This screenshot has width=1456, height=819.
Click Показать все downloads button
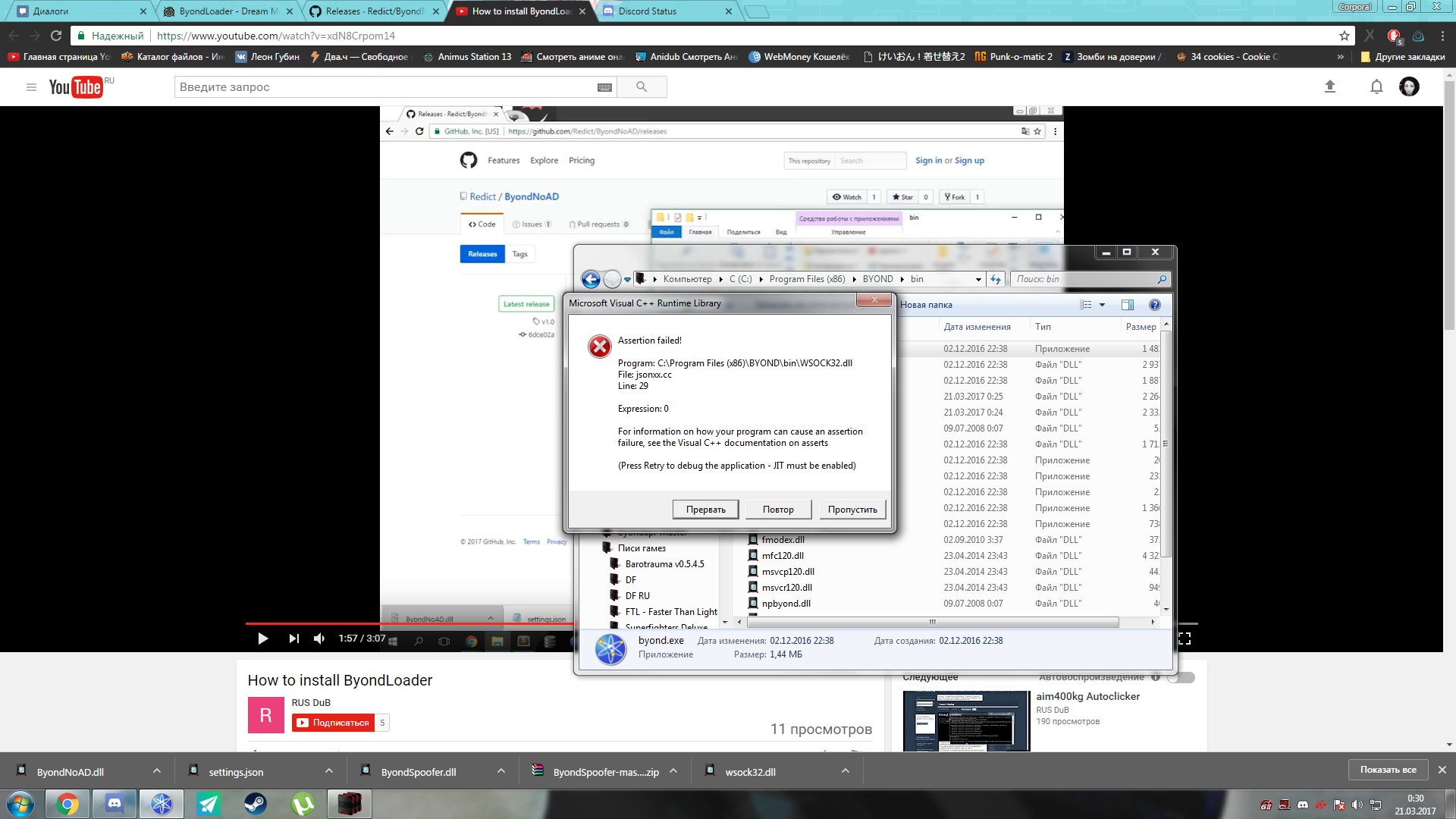click(1388, 770)
